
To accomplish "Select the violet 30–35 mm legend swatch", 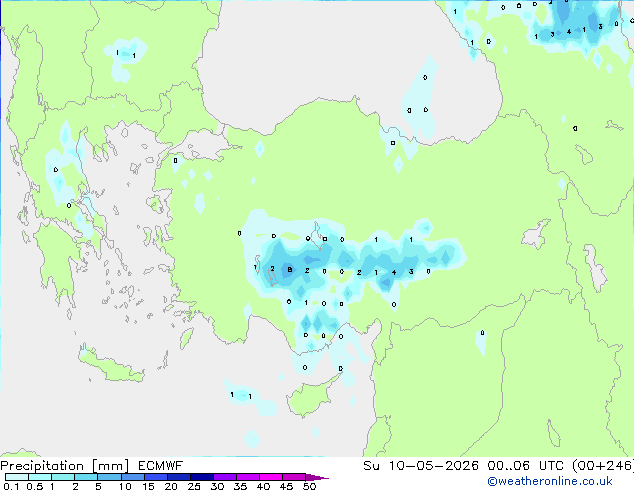I will pos(225,477).
